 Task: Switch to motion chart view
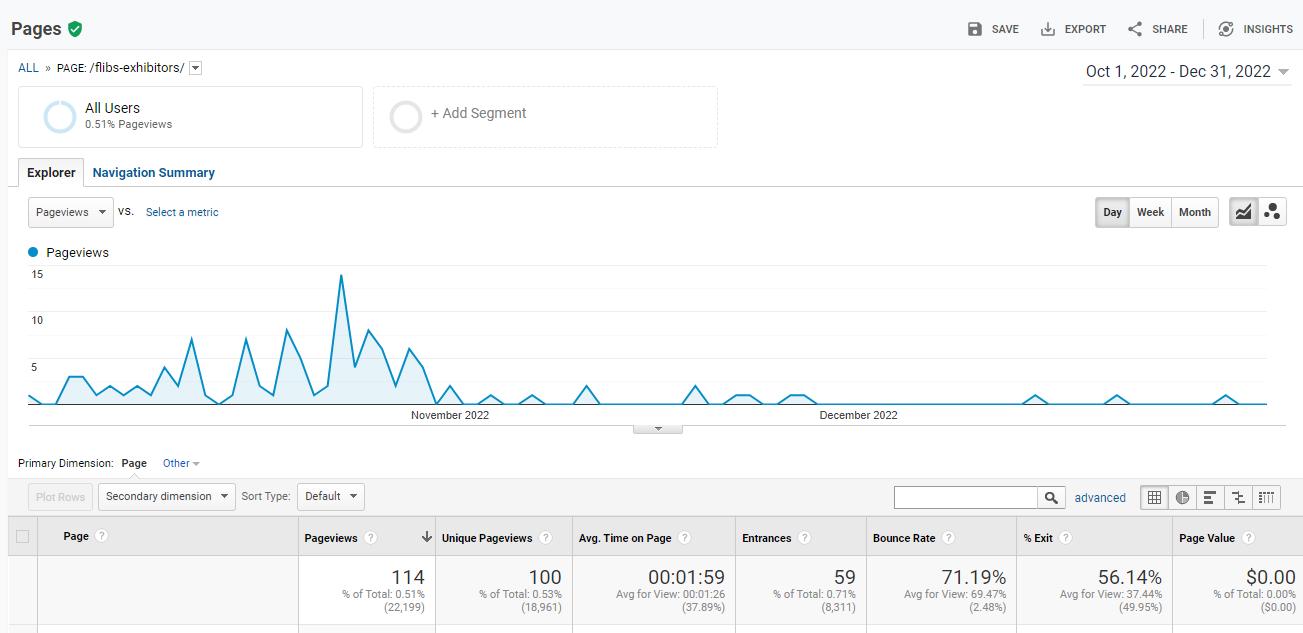click(1272, 212)
